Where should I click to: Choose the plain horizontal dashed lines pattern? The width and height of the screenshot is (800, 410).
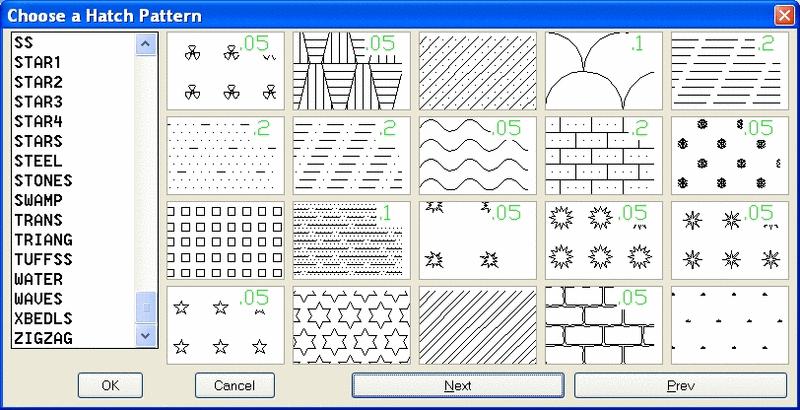click(730, 71)
